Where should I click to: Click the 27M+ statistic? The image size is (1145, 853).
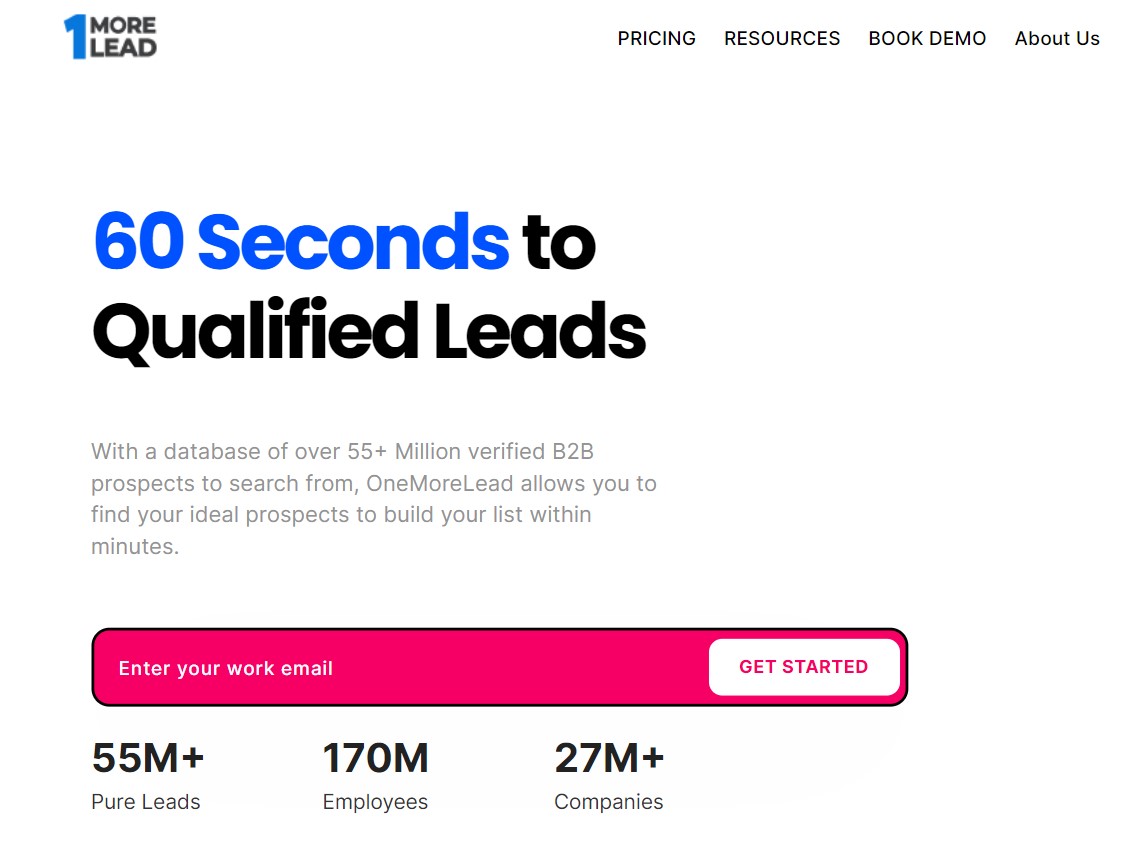pyautogui.click(x=609, y=757)
